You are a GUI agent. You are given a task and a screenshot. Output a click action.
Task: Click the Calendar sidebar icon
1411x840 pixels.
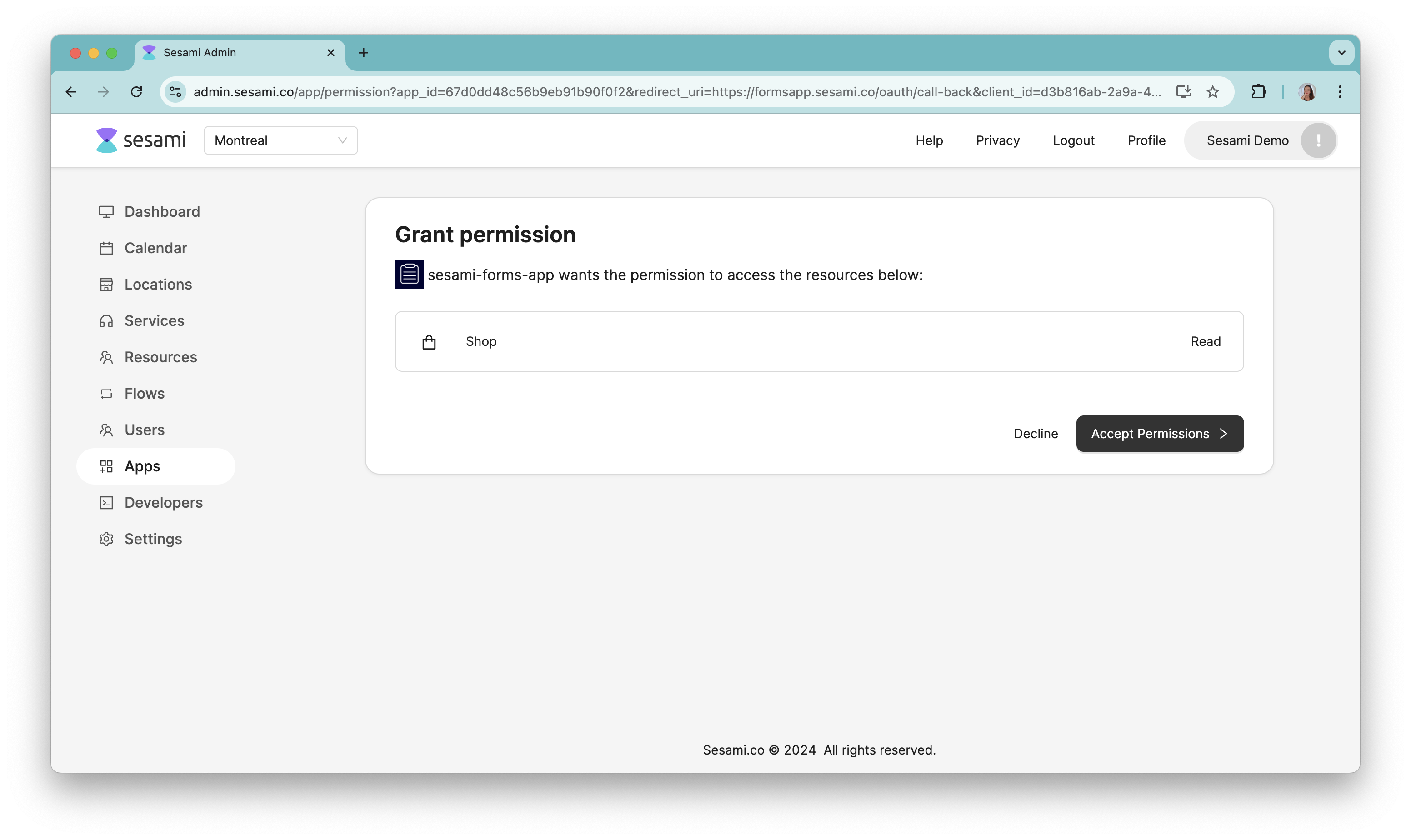tap(106, 248)
